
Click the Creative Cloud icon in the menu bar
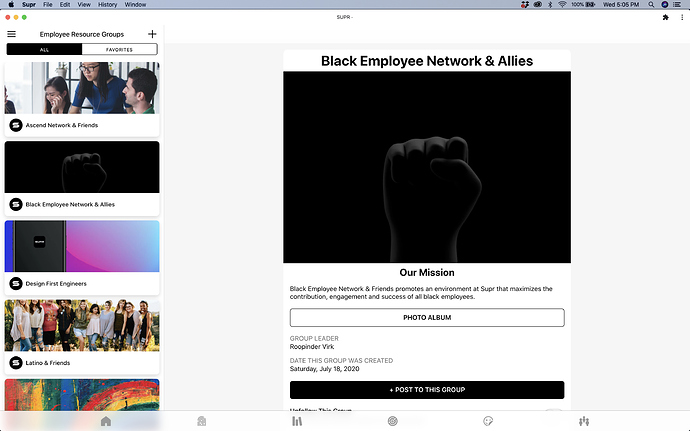[537, 4]
